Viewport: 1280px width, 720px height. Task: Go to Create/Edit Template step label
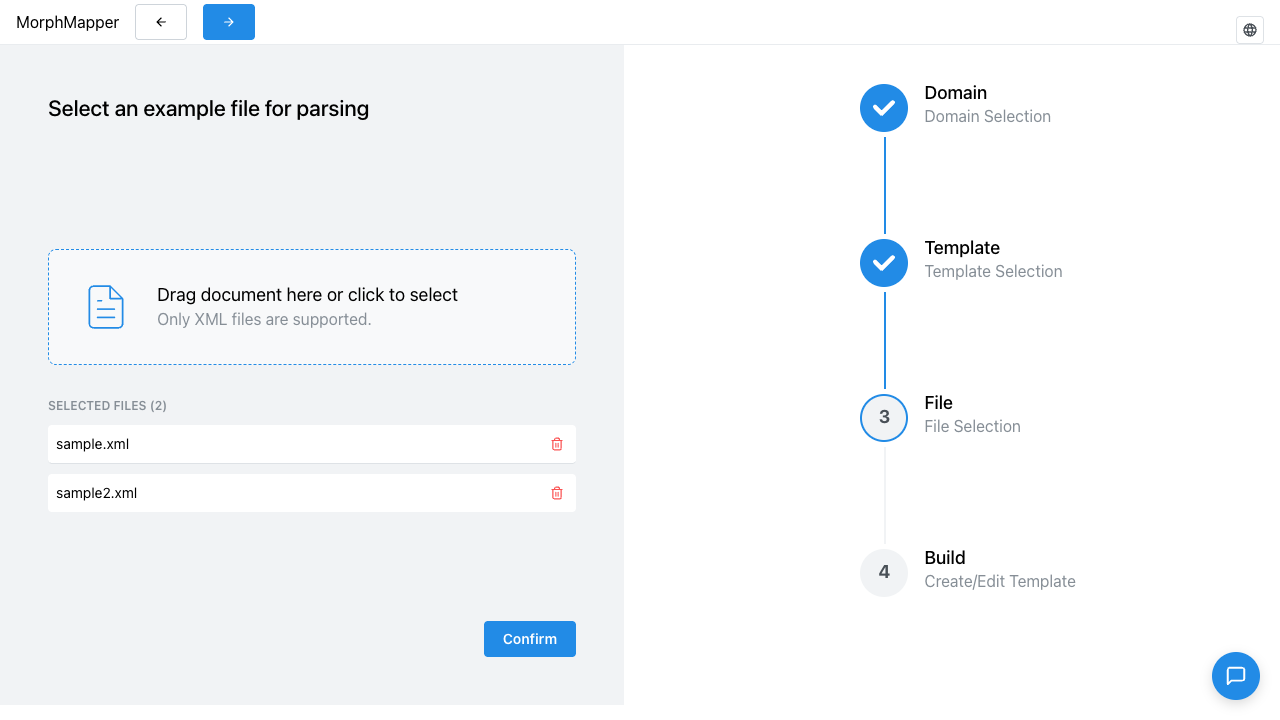click(x=1000, y=582)
